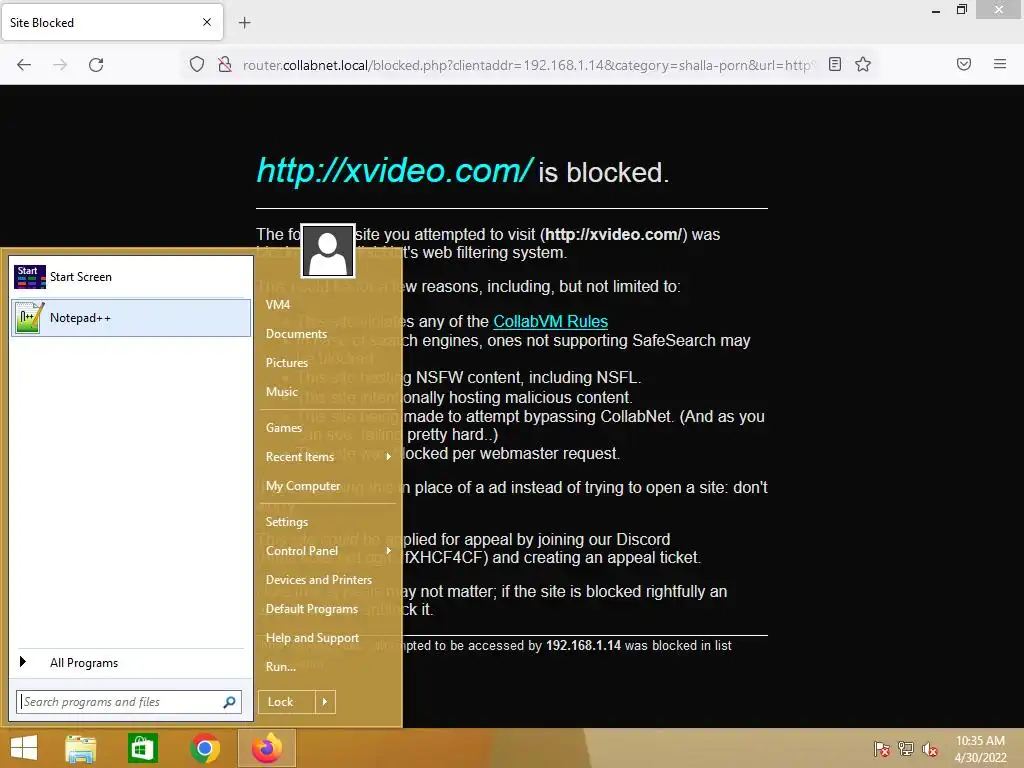
Task: Click the Lock button
Action: 287,702
